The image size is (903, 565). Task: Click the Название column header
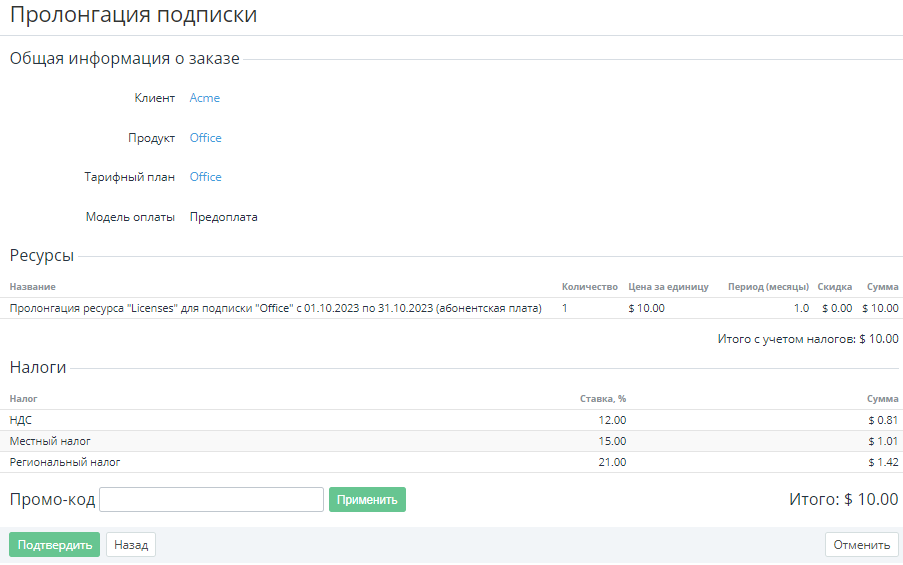(x=33, y=287)
